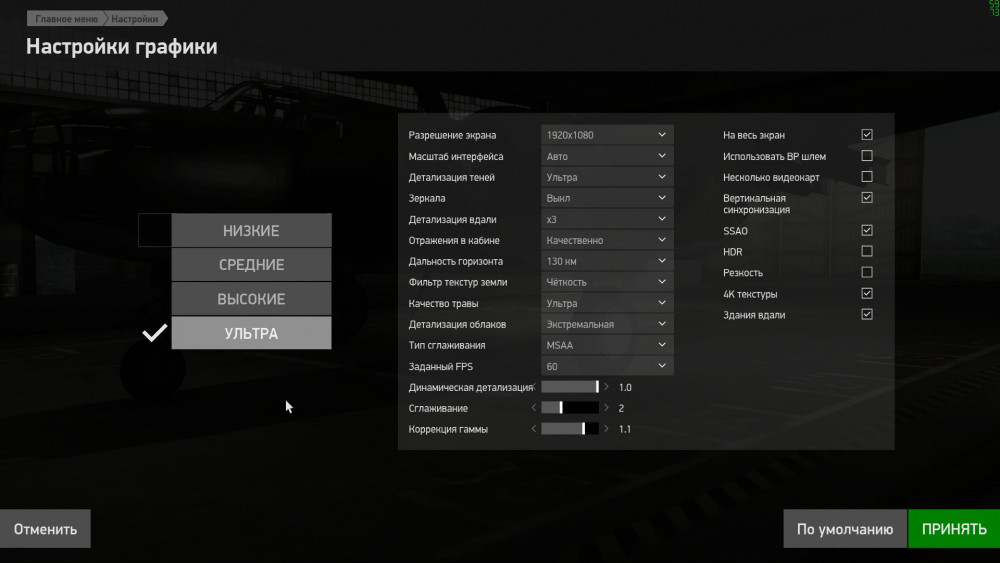Viewport: 1000px width, 563px height.
Task: Open Дальность горизонта dropdown
Action: click(x=607, y=261)
